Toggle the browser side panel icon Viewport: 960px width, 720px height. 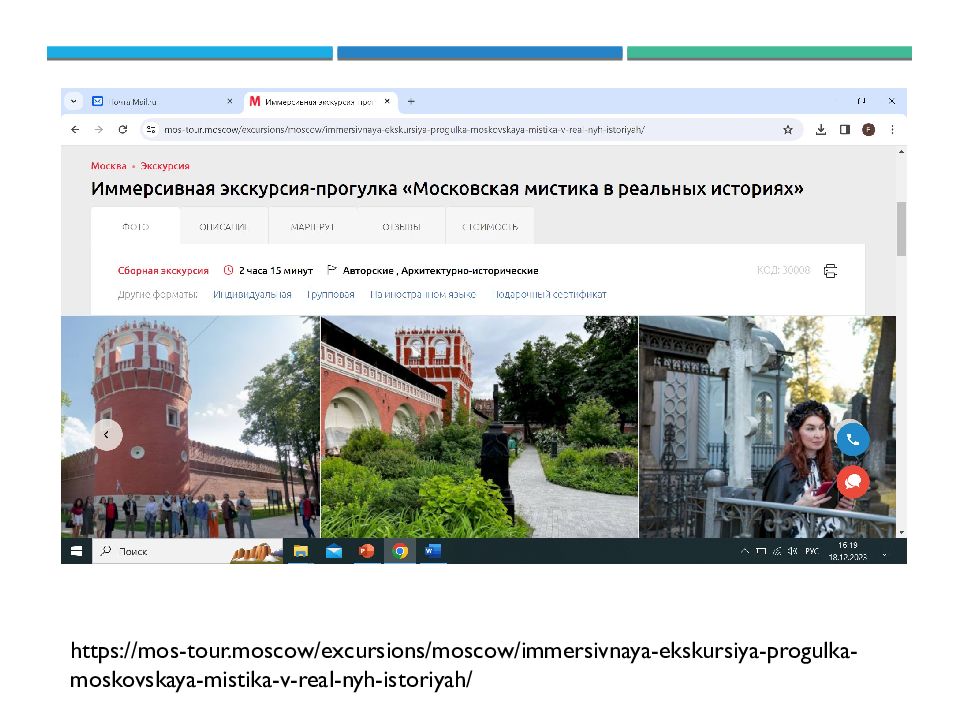(845, 129)
